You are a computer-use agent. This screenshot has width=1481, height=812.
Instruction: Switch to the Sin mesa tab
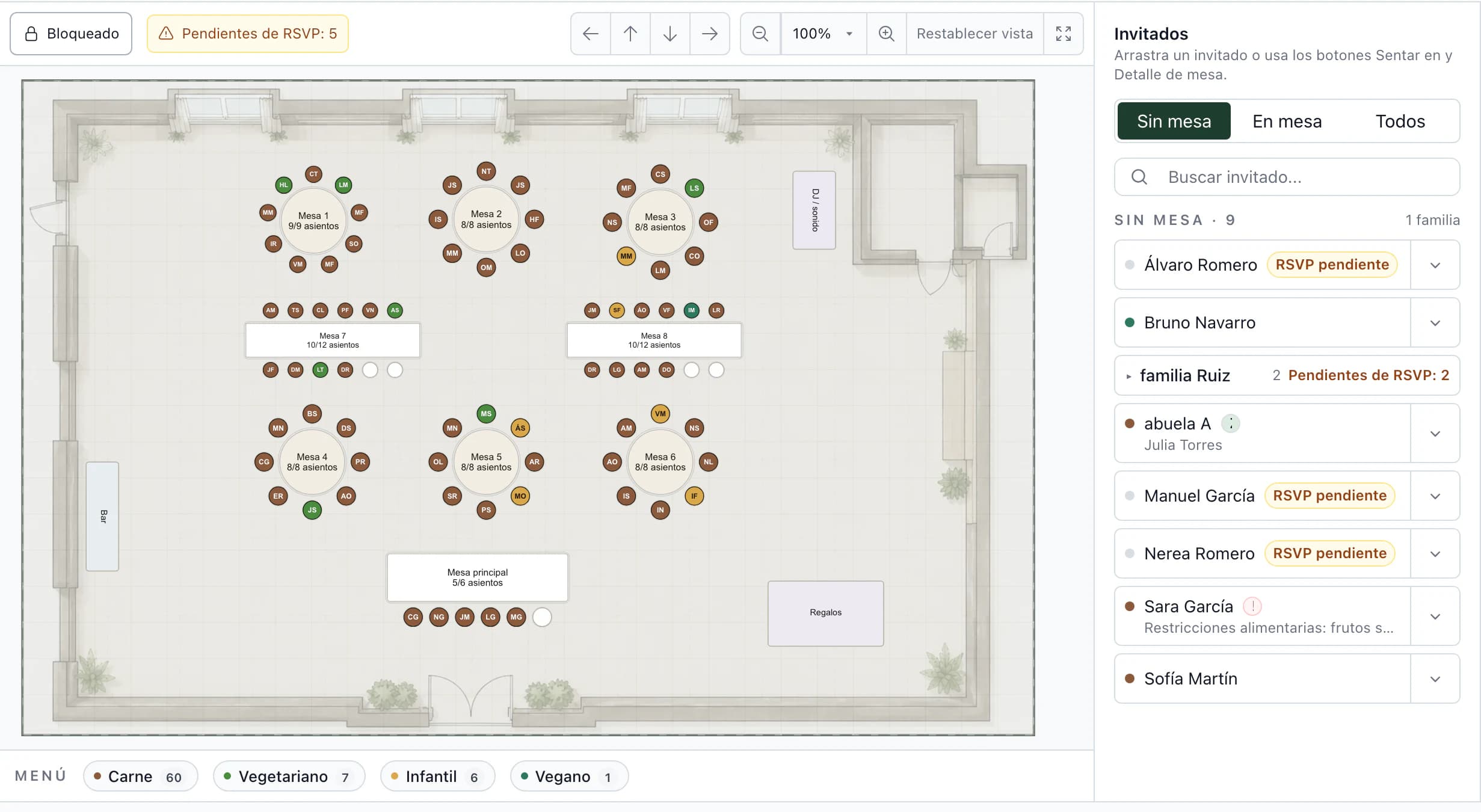(x=1174, y=121)
